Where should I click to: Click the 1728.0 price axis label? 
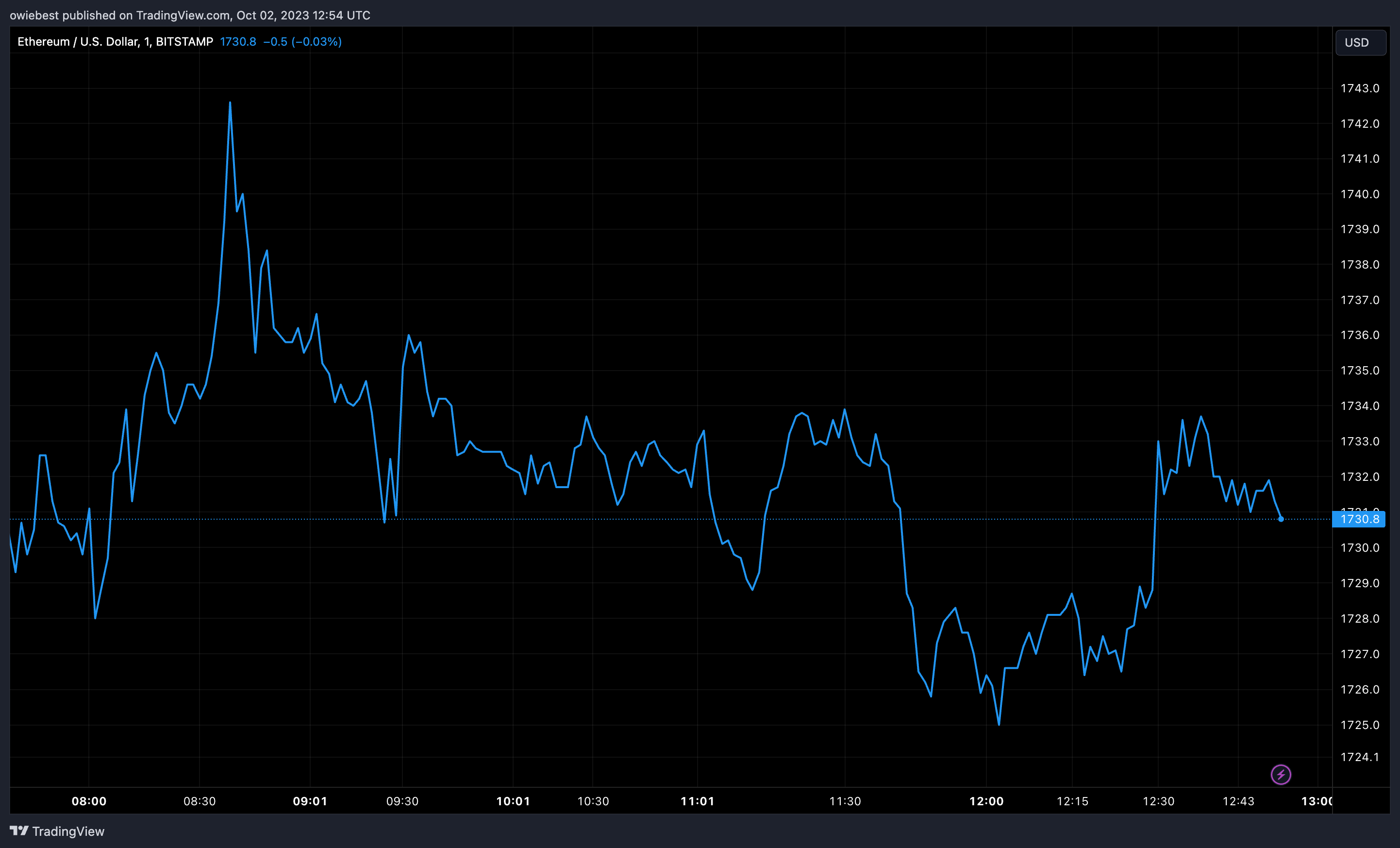1360,618
